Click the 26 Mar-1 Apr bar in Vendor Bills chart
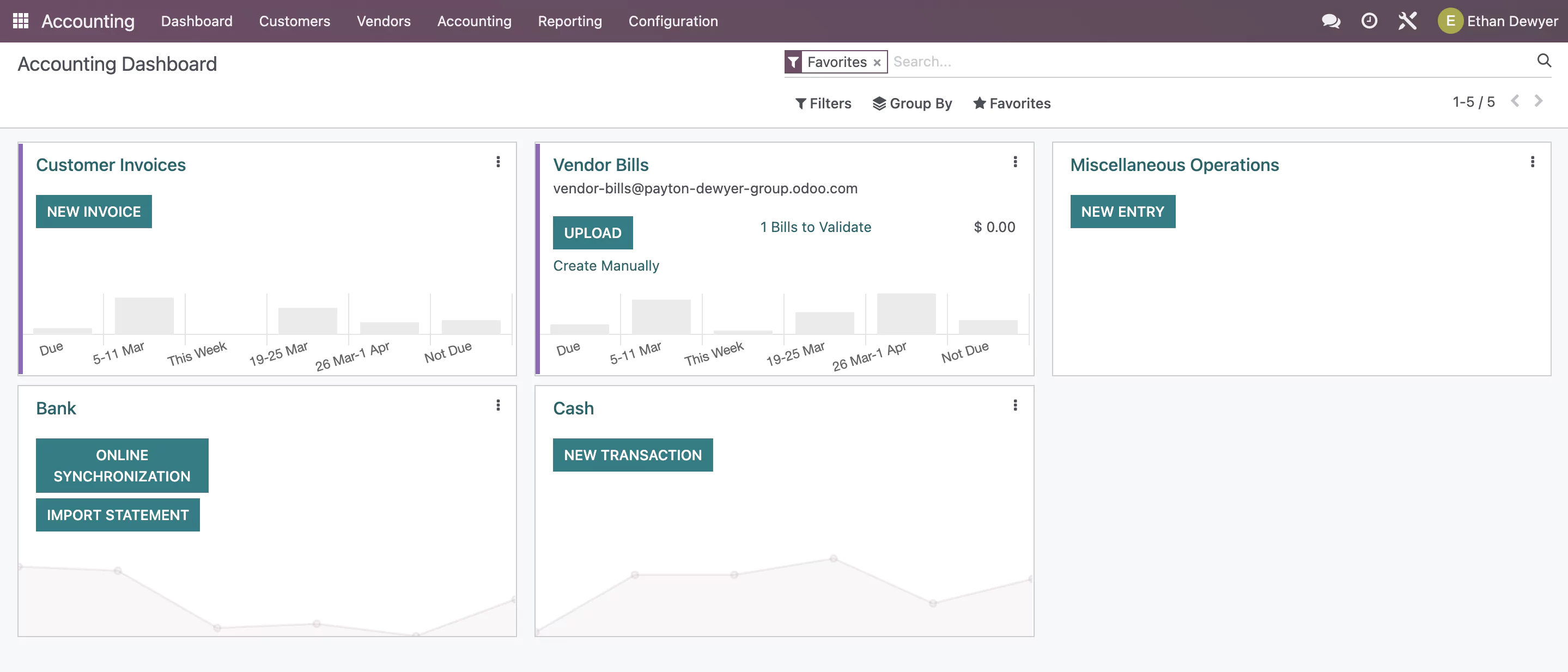1568x672 pixels. click(905, 314)
